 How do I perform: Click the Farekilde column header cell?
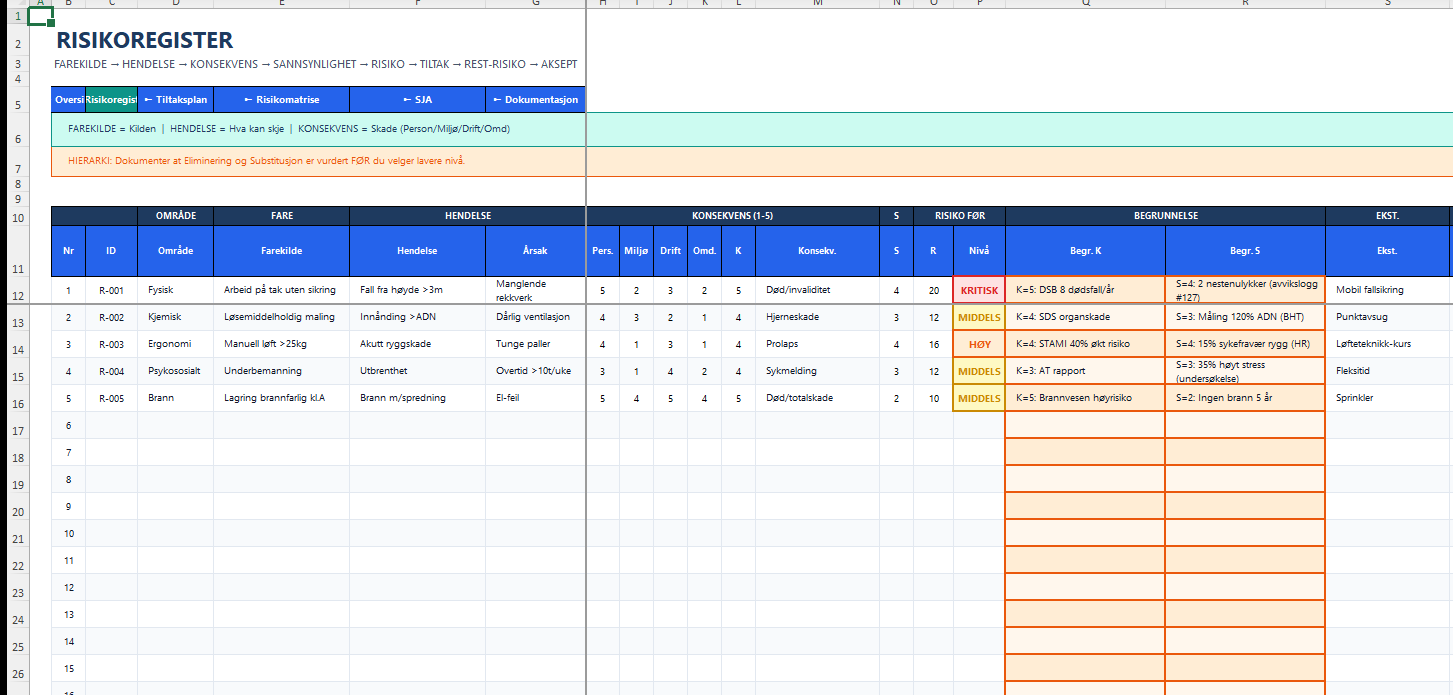pos(281,251)
